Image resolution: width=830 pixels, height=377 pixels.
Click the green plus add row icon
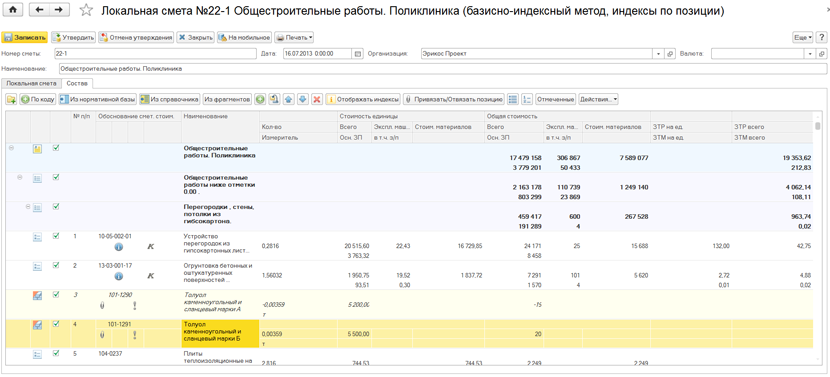[x=260, y=99]
